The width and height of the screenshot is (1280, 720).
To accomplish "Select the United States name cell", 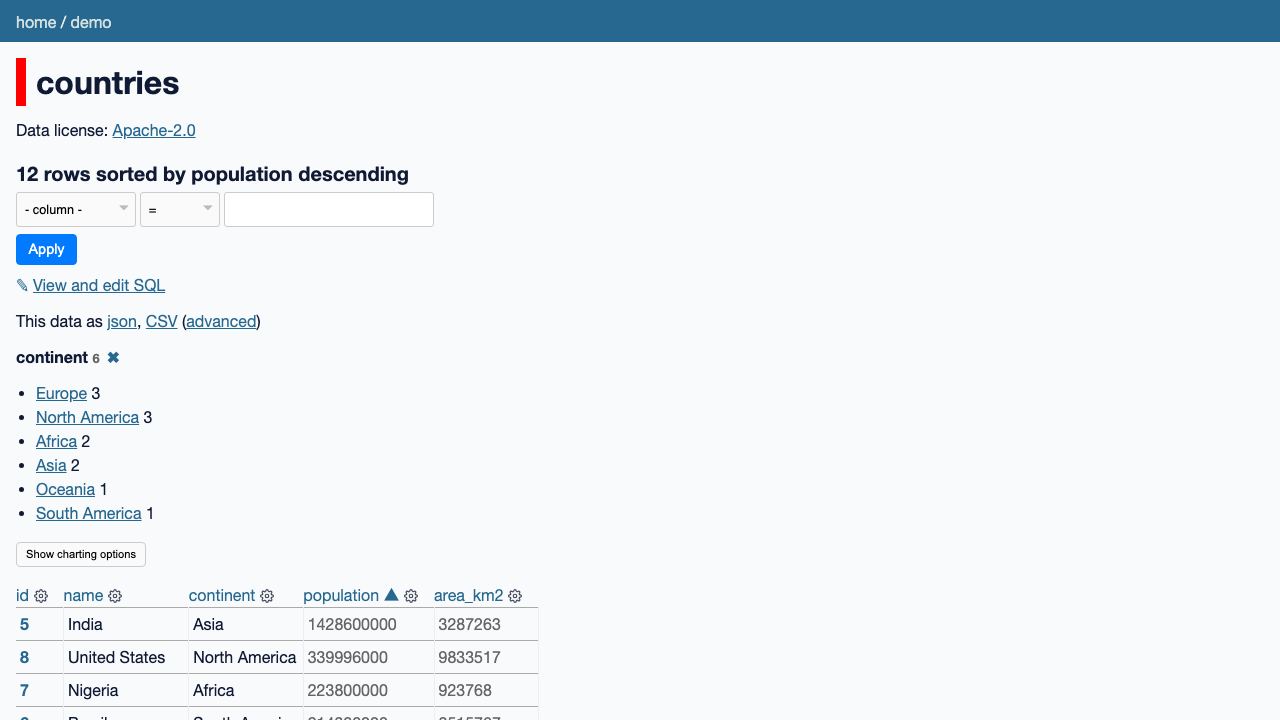I will point(126,657).
